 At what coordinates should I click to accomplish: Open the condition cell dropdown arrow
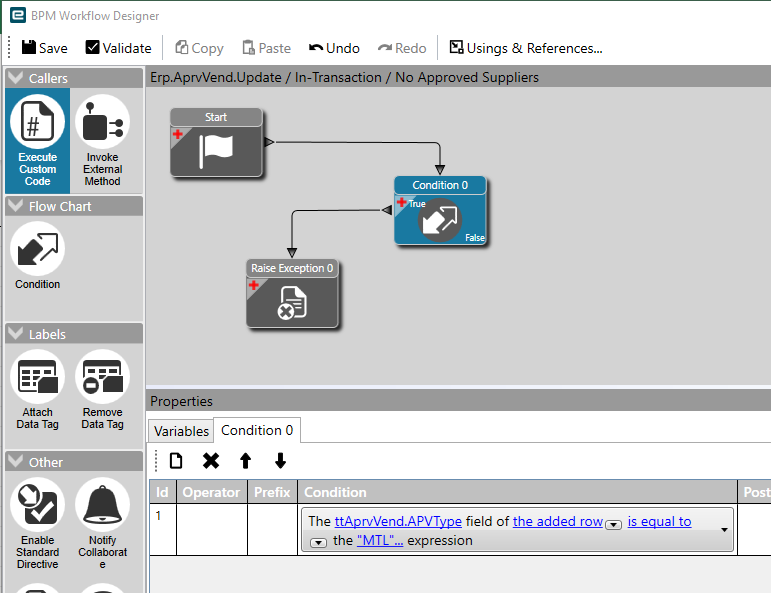(724, 530)
